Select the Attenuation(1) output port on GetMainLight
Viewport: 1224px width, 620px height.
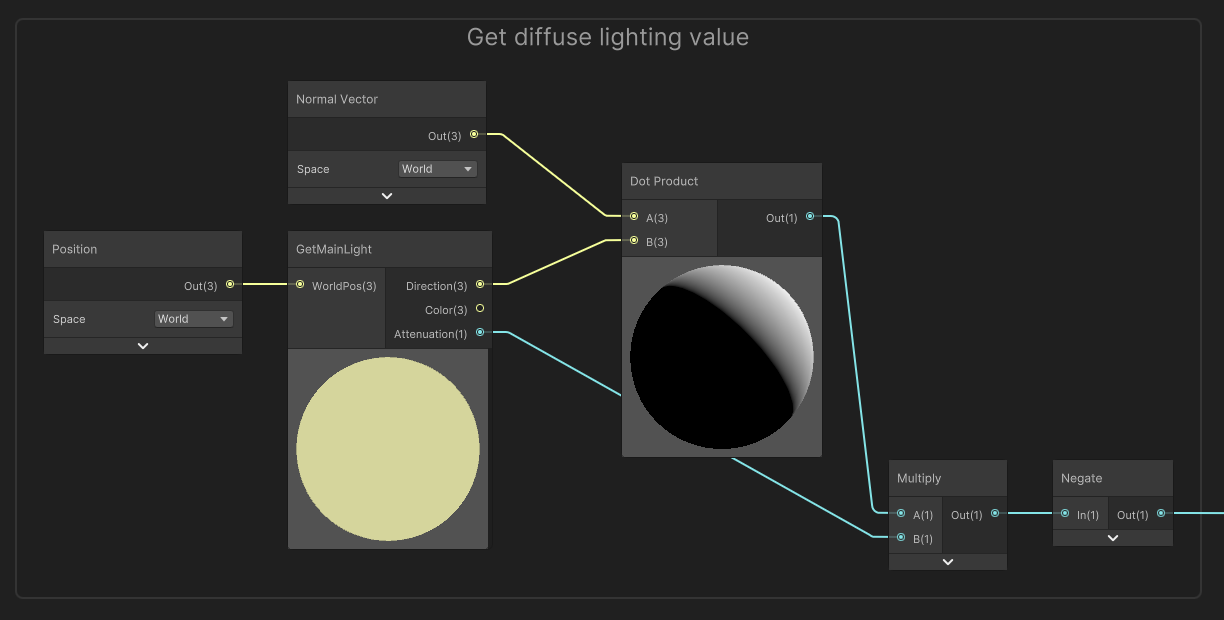480,333
